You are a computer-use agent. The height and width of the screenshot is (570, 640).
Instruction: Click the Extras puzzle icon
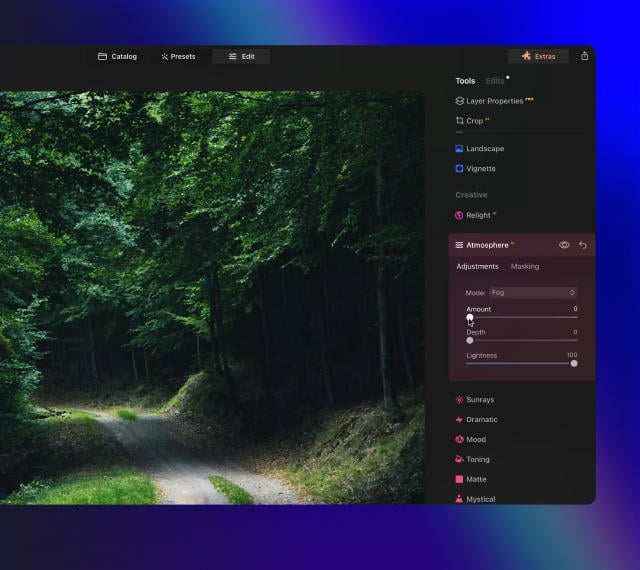click(527, 56)
